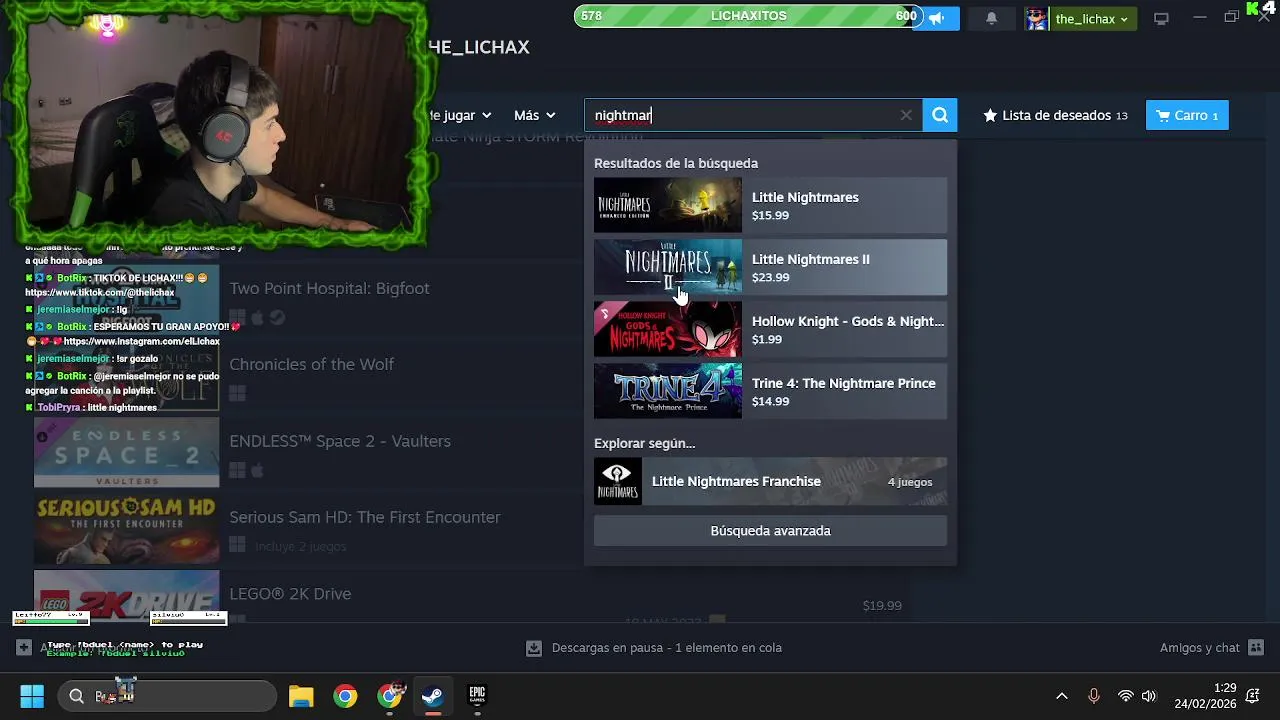Click the Búsqueda avanzada button
Image resolution: width=1280 pixels, height=720 pixels.
770,531
